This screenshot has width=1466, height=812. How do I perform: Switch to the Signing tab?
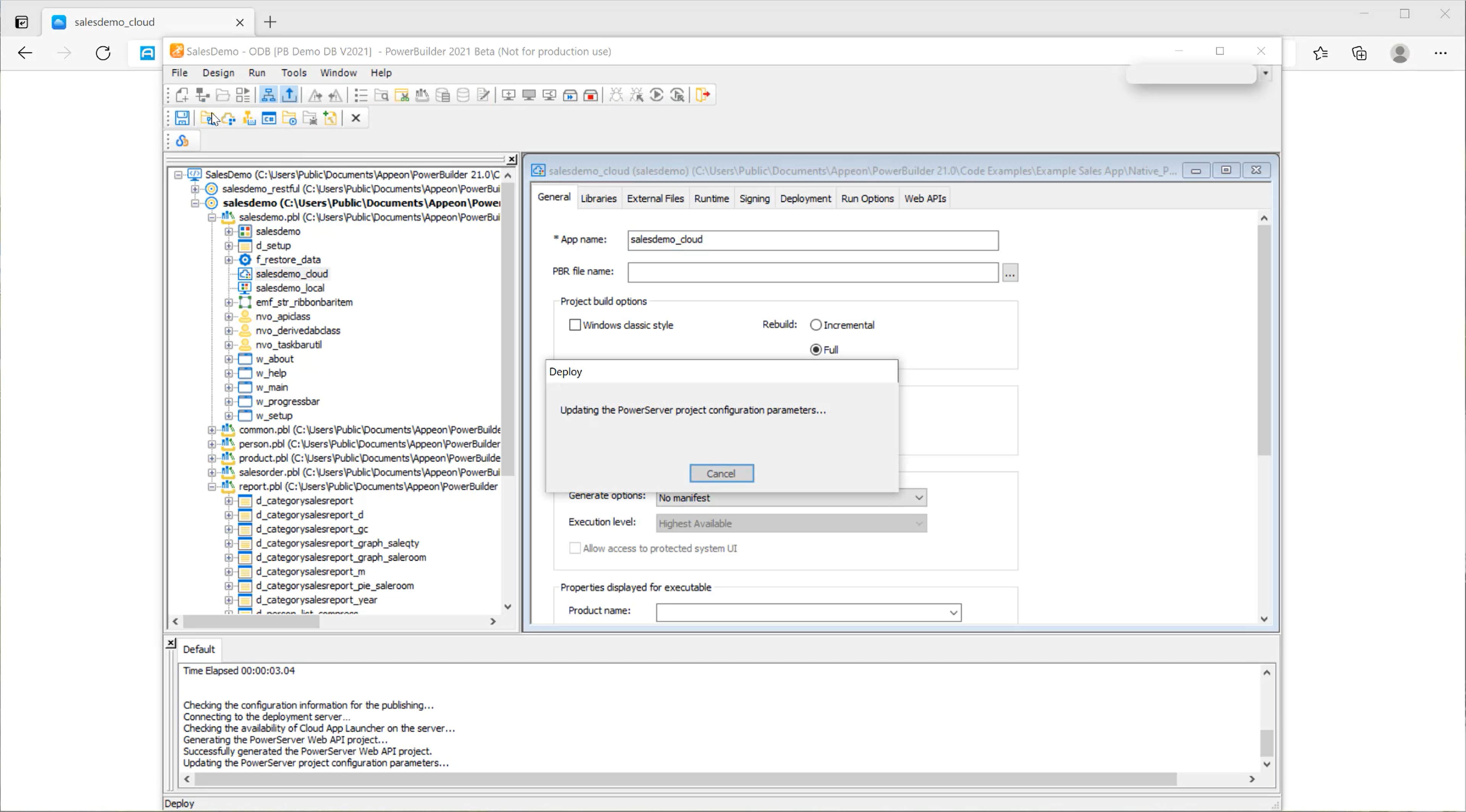(754, 198)
